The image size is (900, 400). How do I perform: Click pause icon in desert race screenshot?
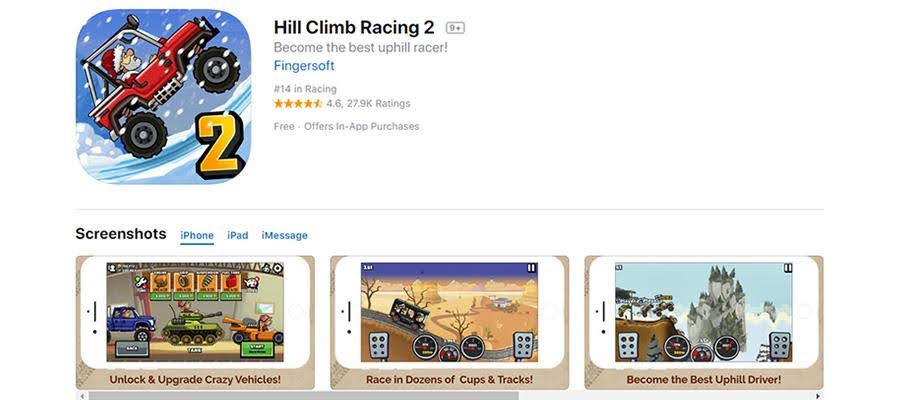(531, 268)
